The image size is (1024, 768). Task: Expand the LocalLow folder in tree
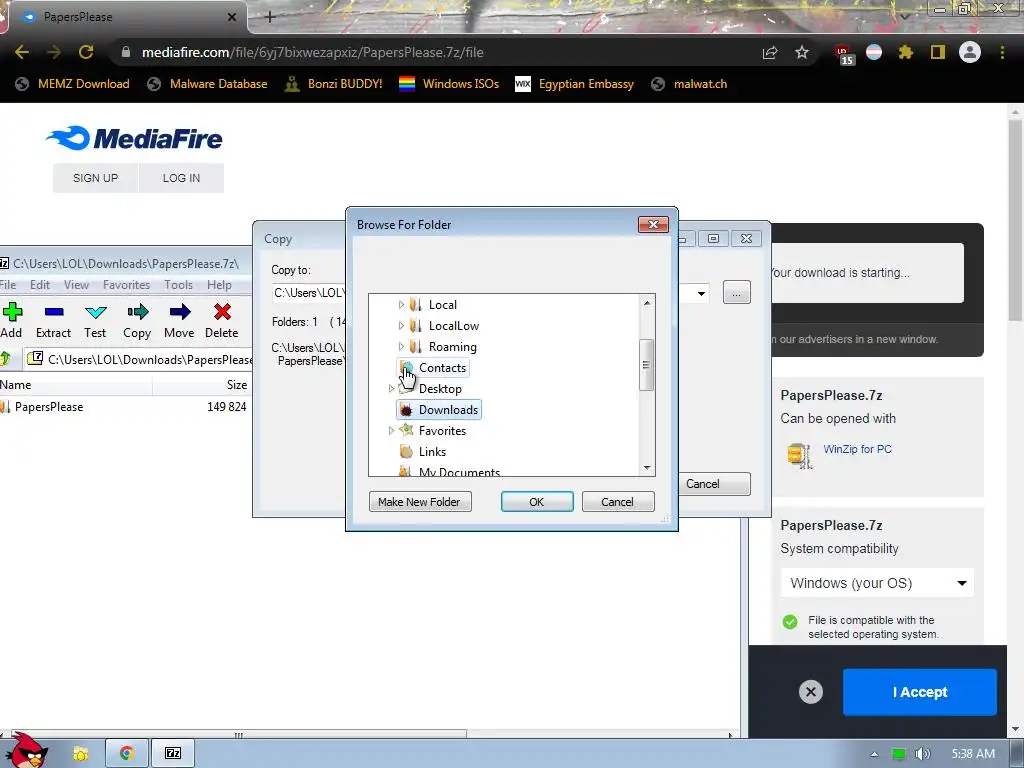click(401, 326)
